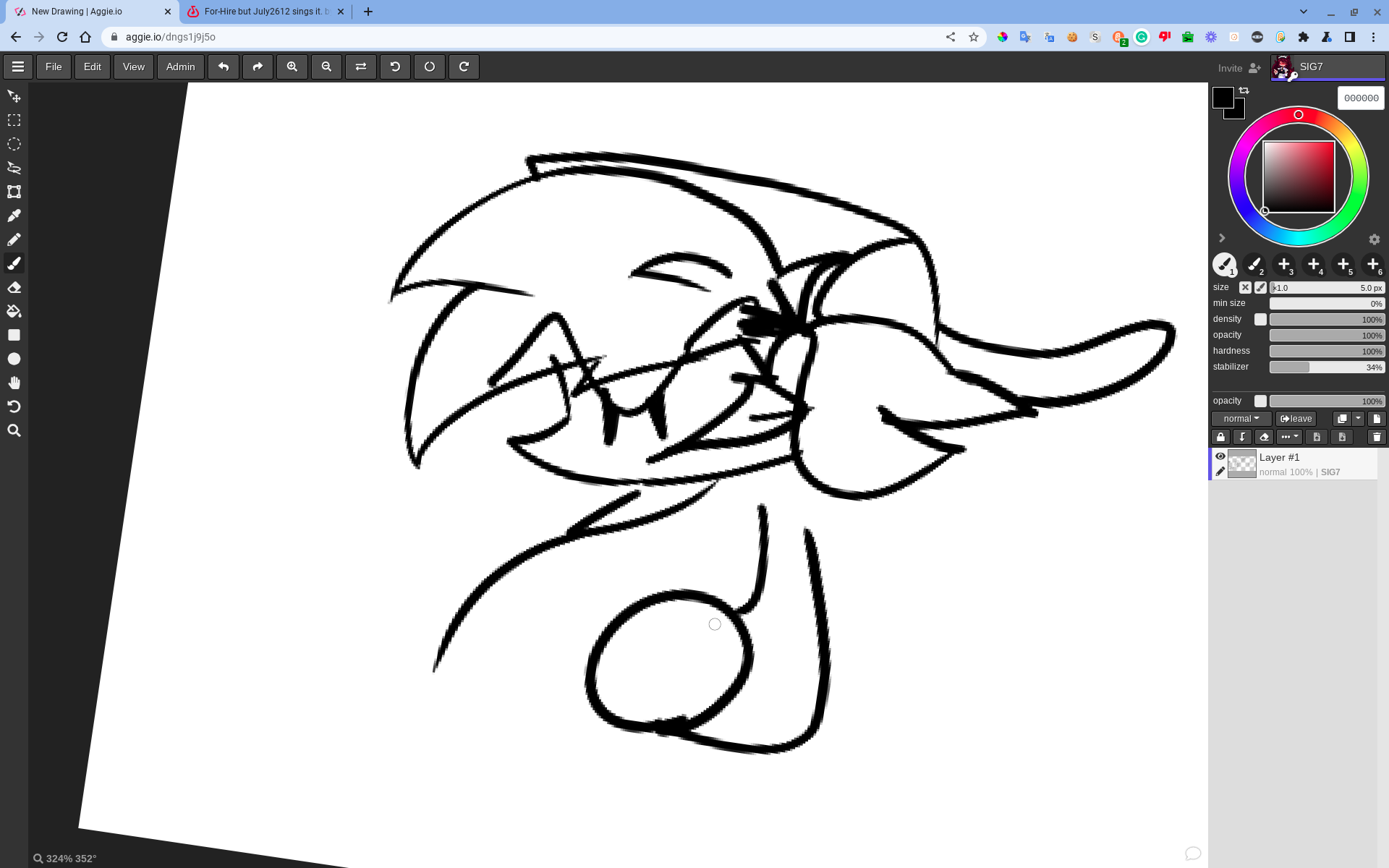Click the Redo arrow in top toolbar
The width and height of the screenshot is (1389, 868).
click(x=258, y=67)
